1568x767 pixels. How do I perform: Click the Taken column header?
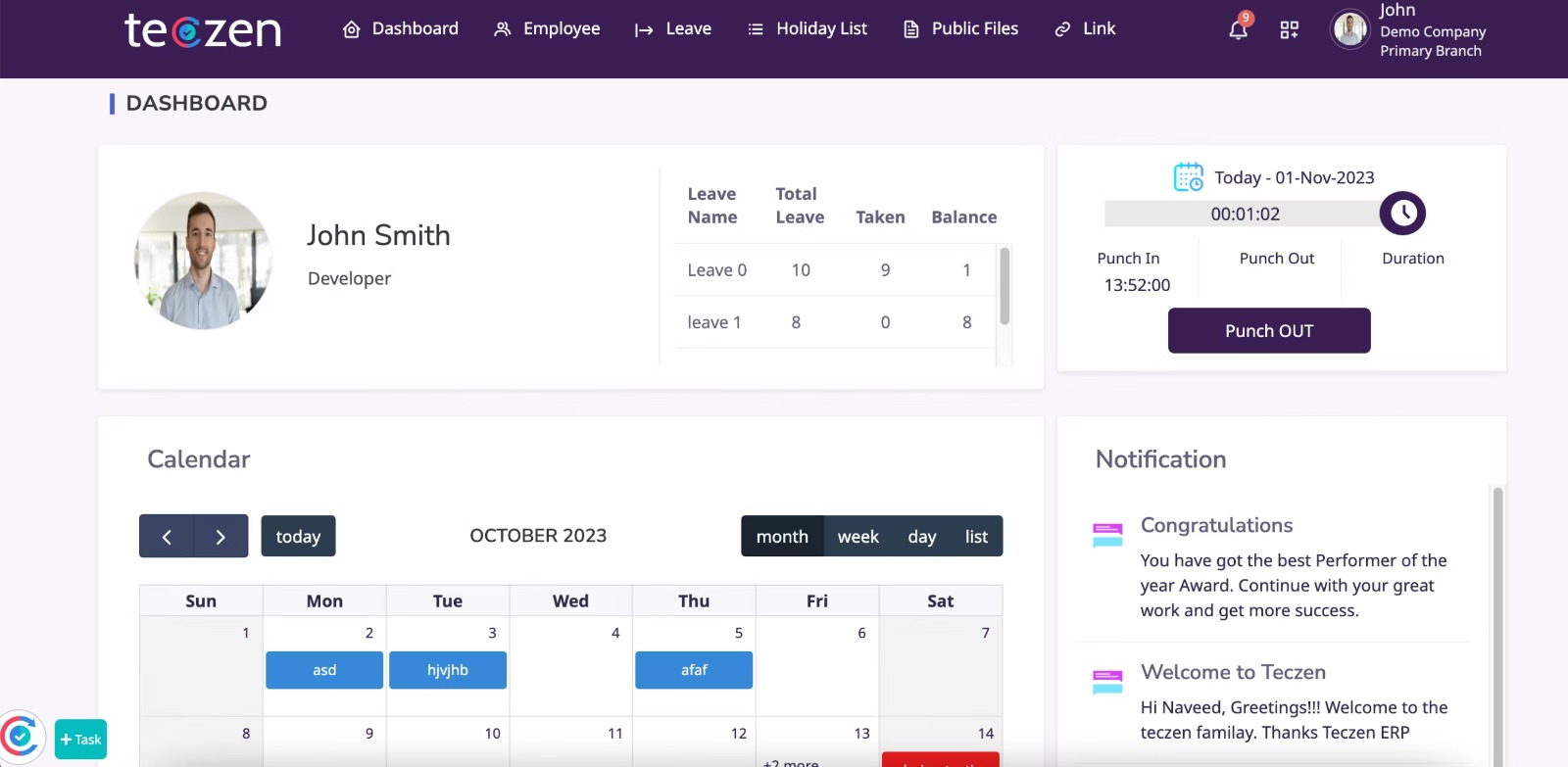pos(880,217)
